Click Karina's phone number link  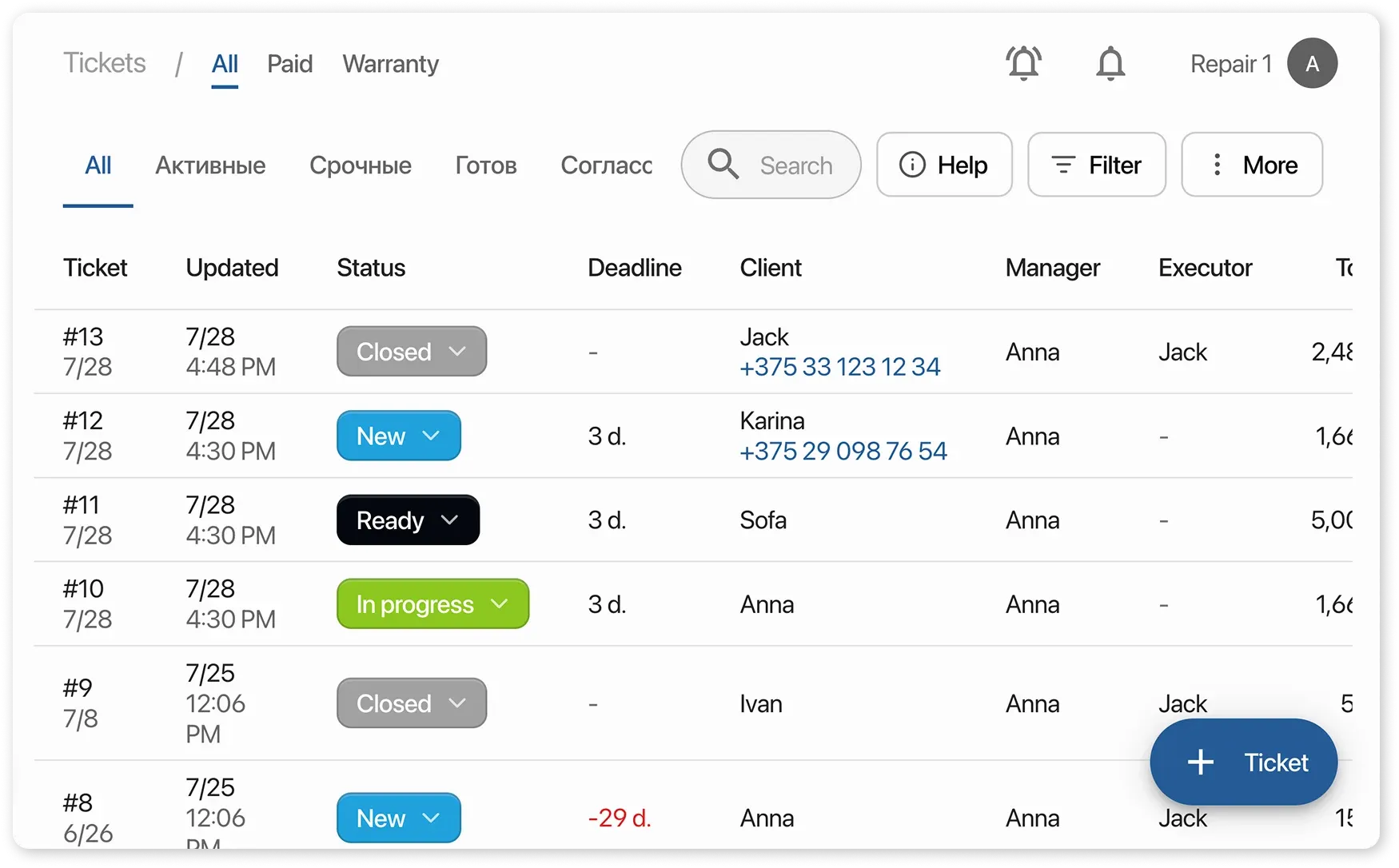[843, 451]
